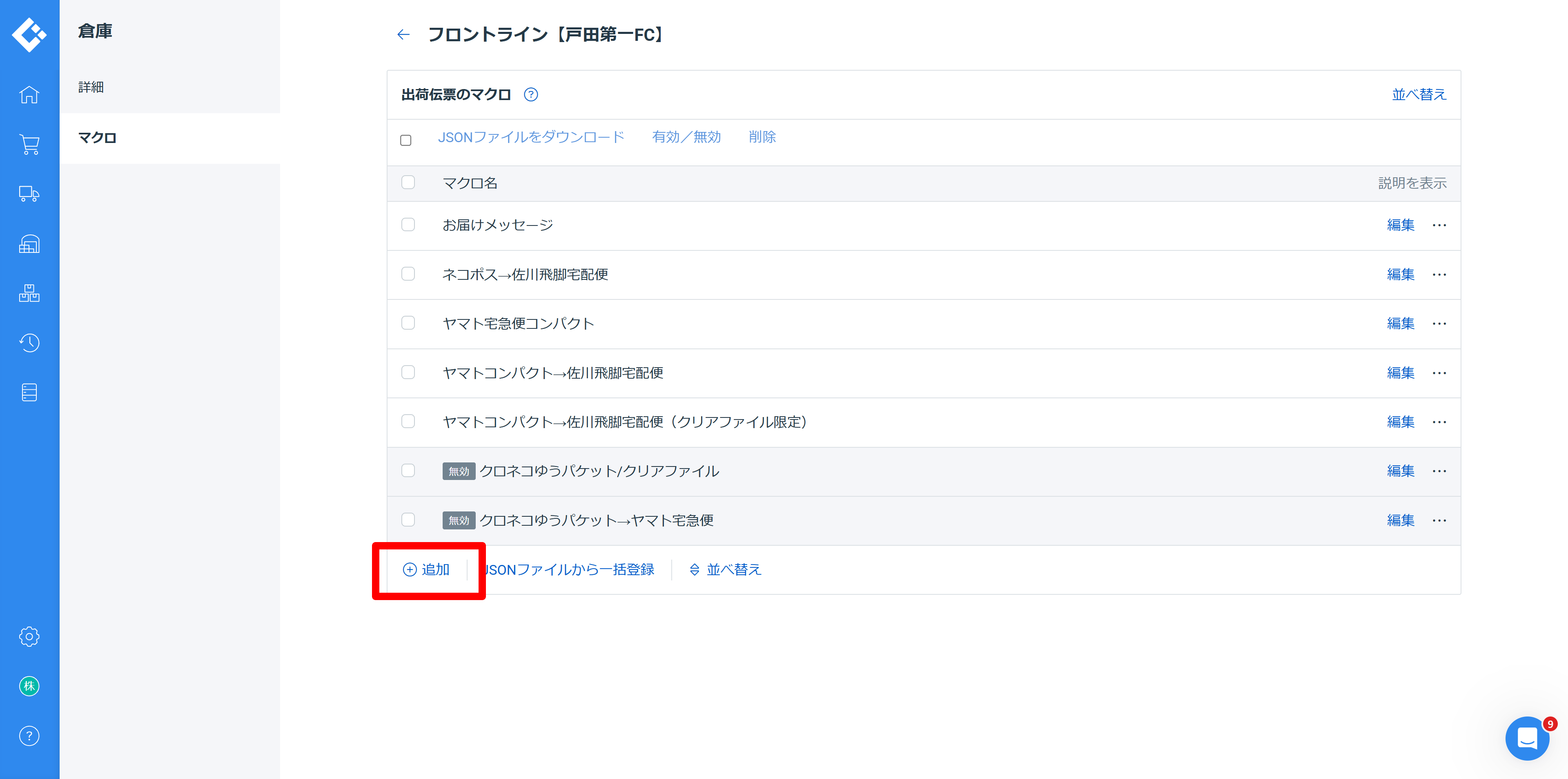
Task: Edit the クロネコゆうパケット→ヤマト宅急便 macro
Action: [x=1401, y=520]
